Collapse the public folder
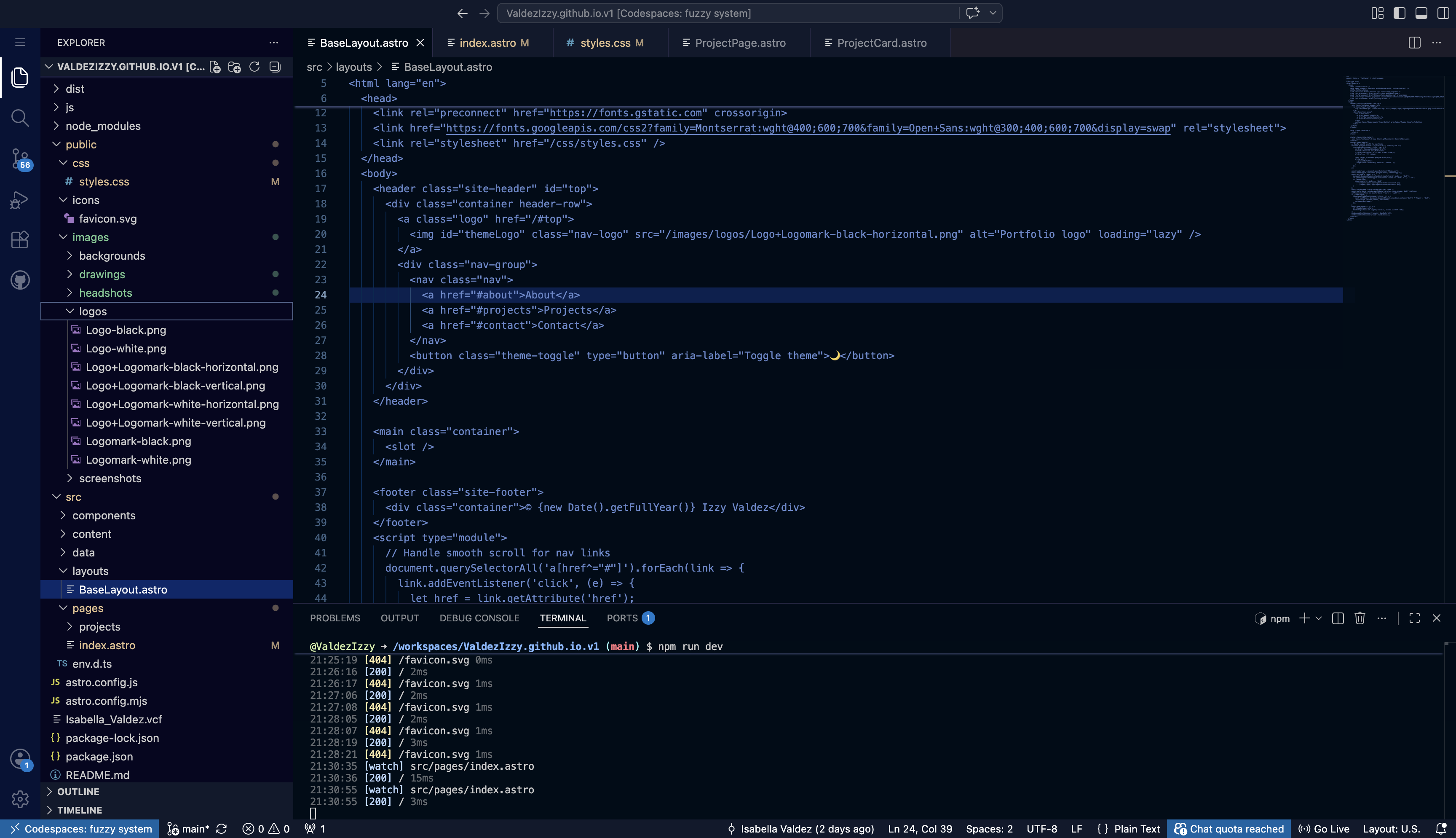The image size is (1456, 838). (x=167, y=145)
